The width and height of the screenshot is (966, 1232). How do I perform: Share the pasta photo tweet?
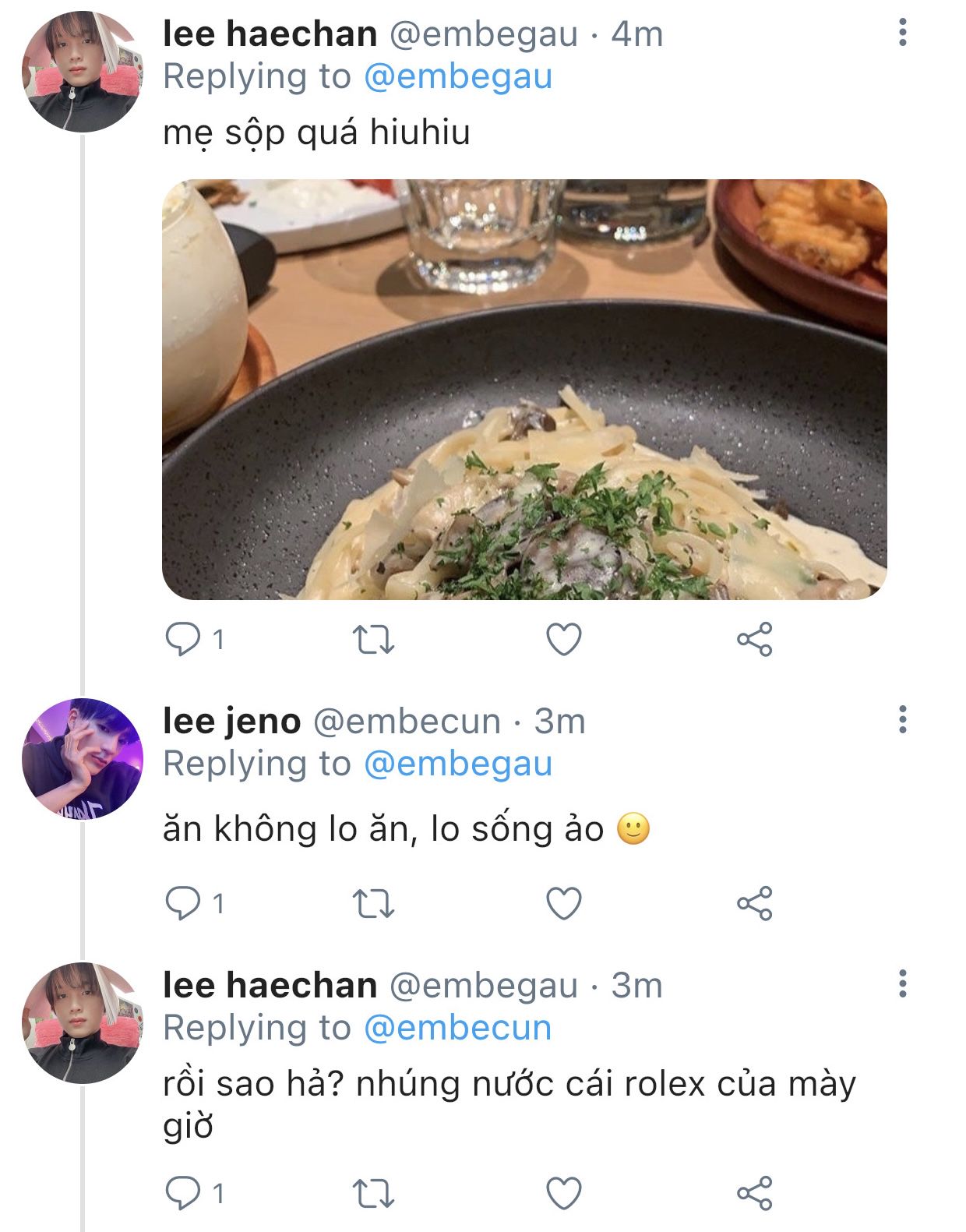754,640
